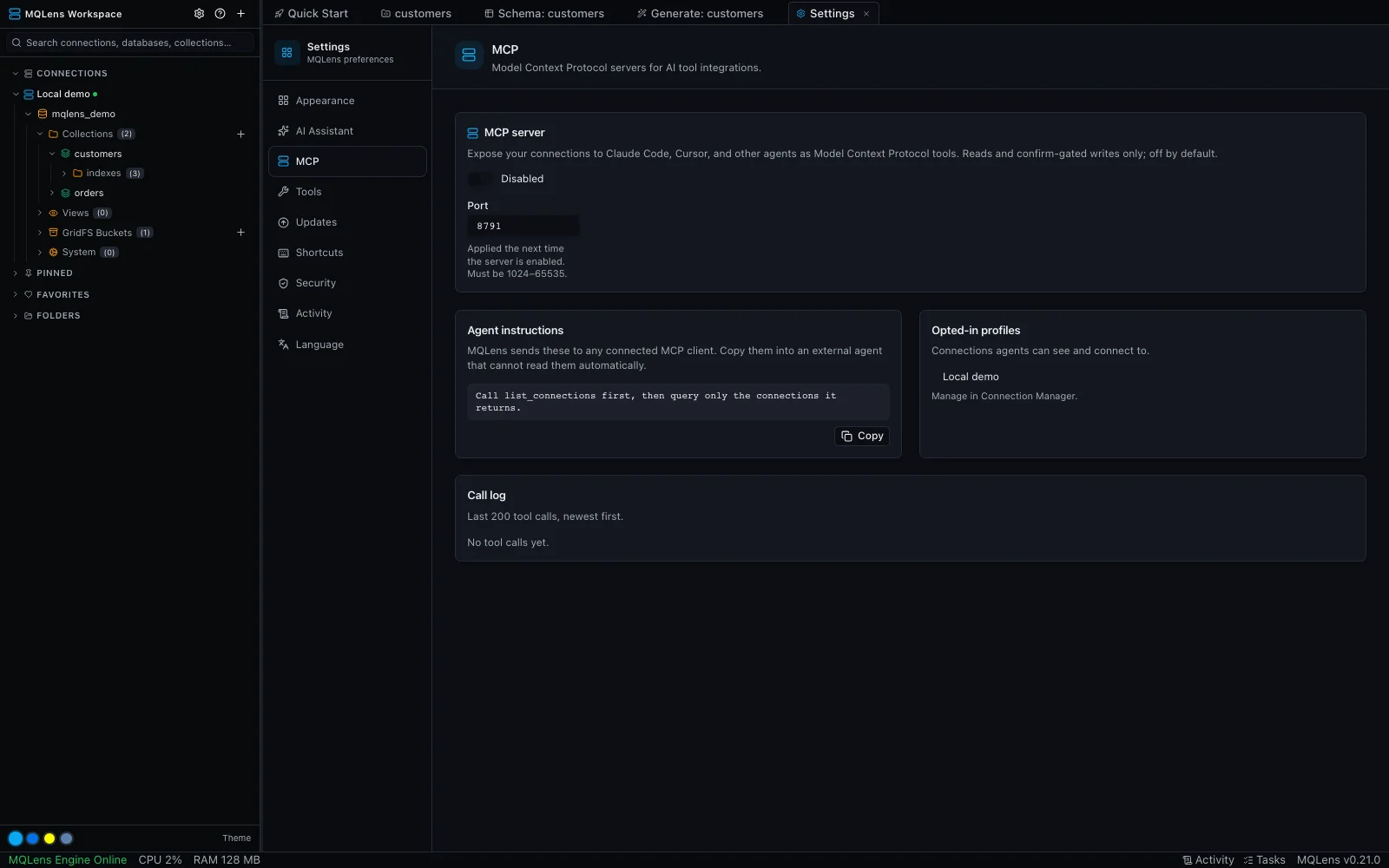Switch to the Schema: customers tab
The height and width of the screenshot is (868, 1389).
[x=544, y=13]
